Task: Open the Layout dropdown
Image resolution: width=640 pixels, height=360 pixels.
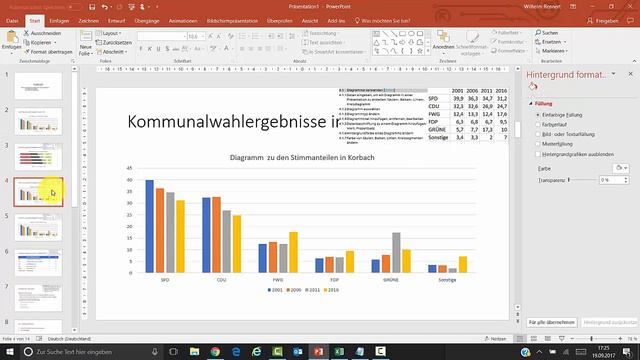Action: (x=109, y=33)
